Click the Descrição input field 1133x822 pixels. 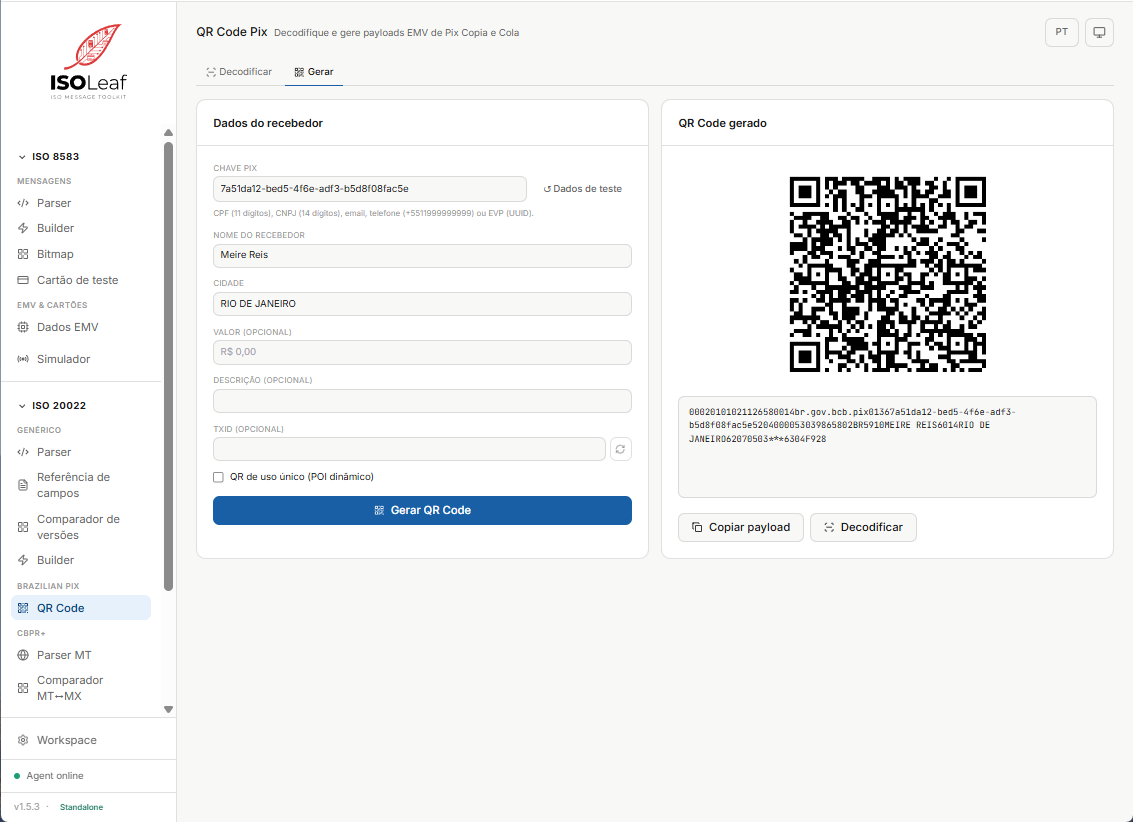click(423, 402)
